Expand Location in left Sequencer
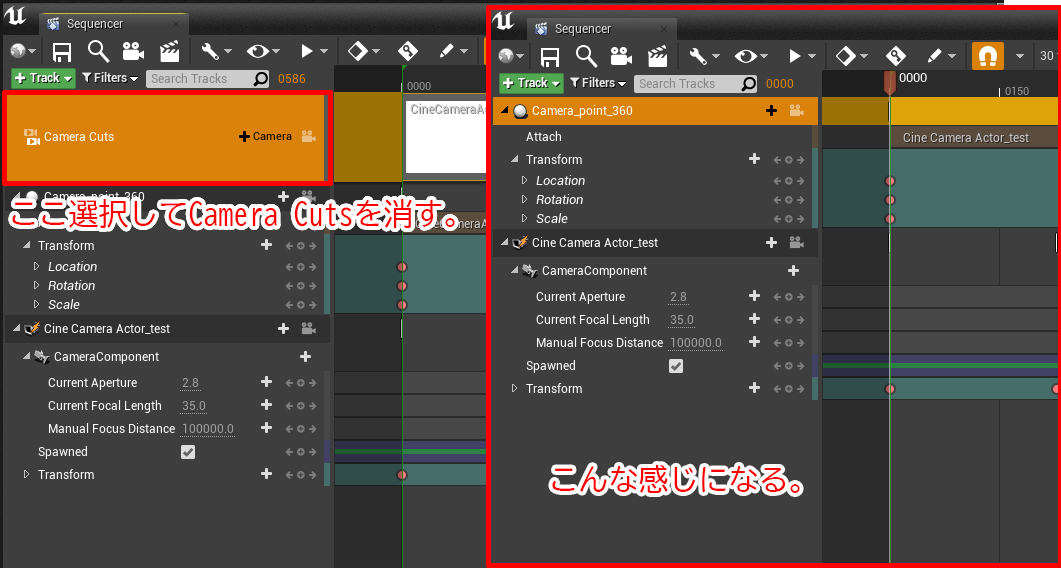This screenshot has width=1061, height=568. (37, 267)
